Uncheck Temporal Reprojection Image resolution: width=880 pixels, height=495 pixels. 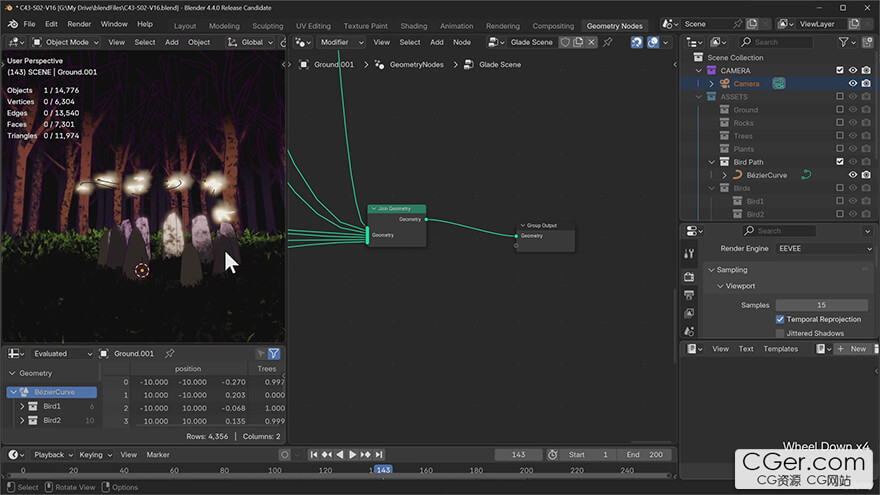pos(780,319)
